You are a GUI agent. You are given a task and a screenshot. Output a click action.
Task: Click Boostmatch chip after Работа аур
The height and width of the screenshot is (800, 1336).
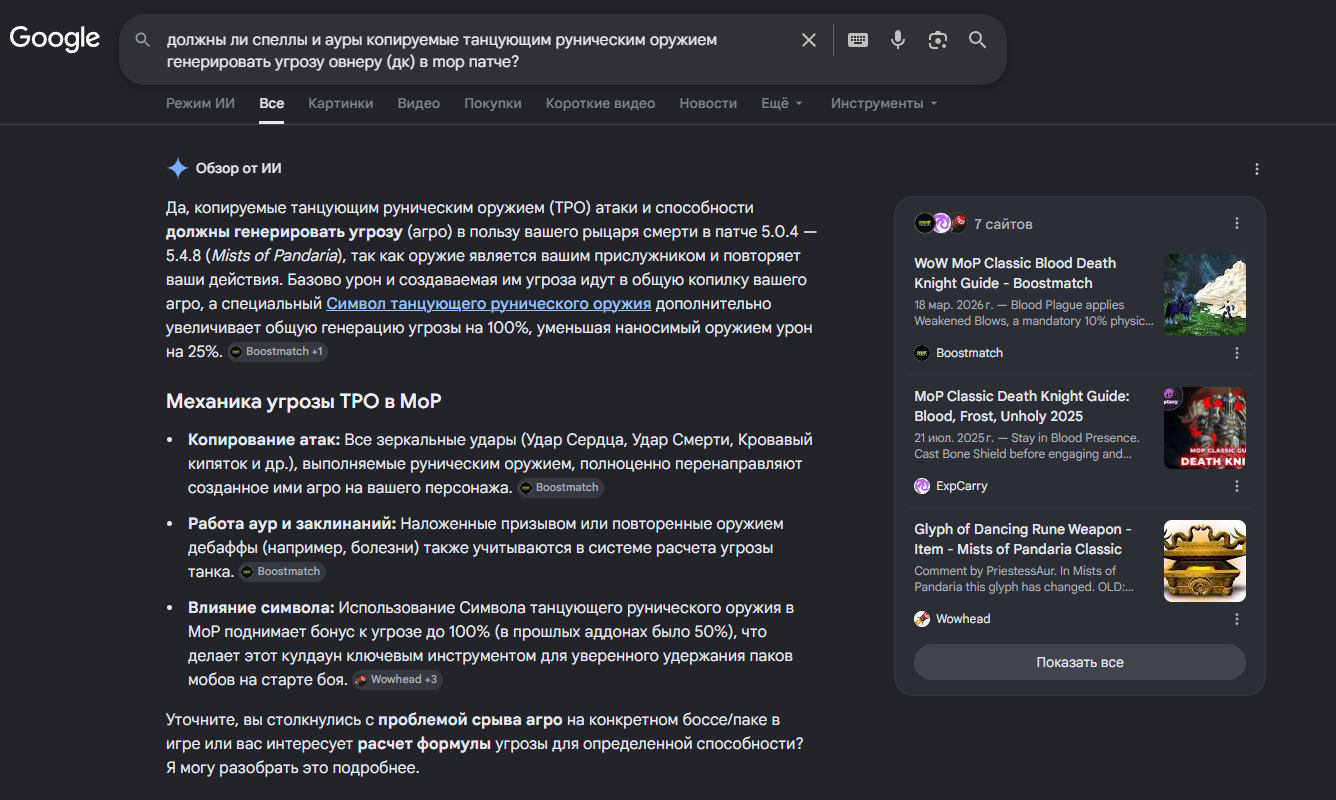tap(282, 572)
